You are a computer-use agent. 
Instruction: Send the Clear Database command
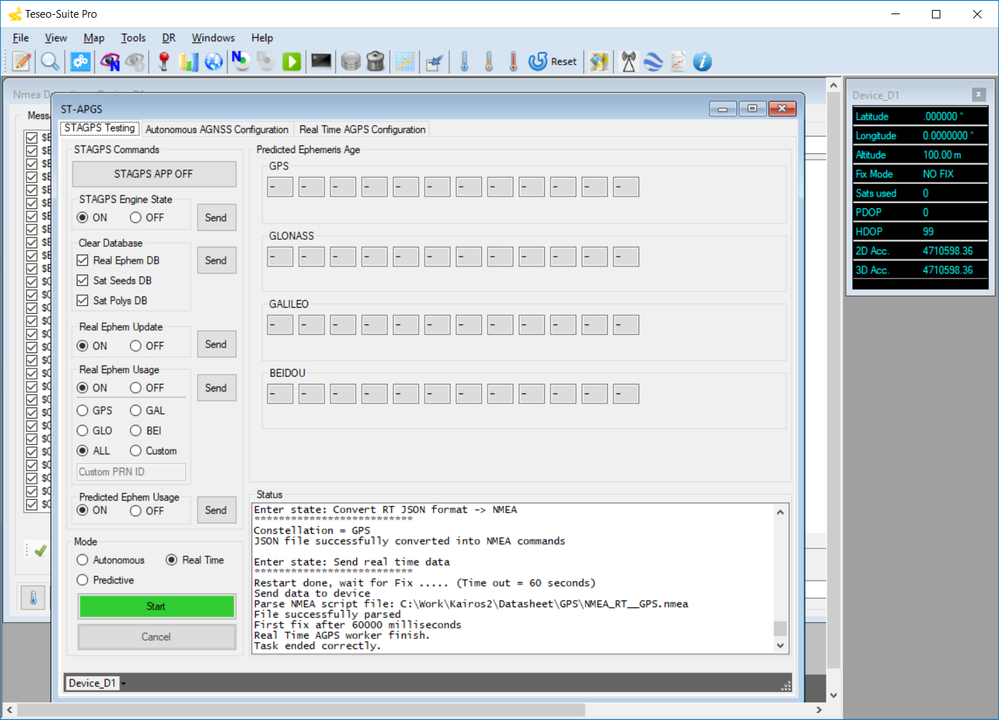click(216, 261)
